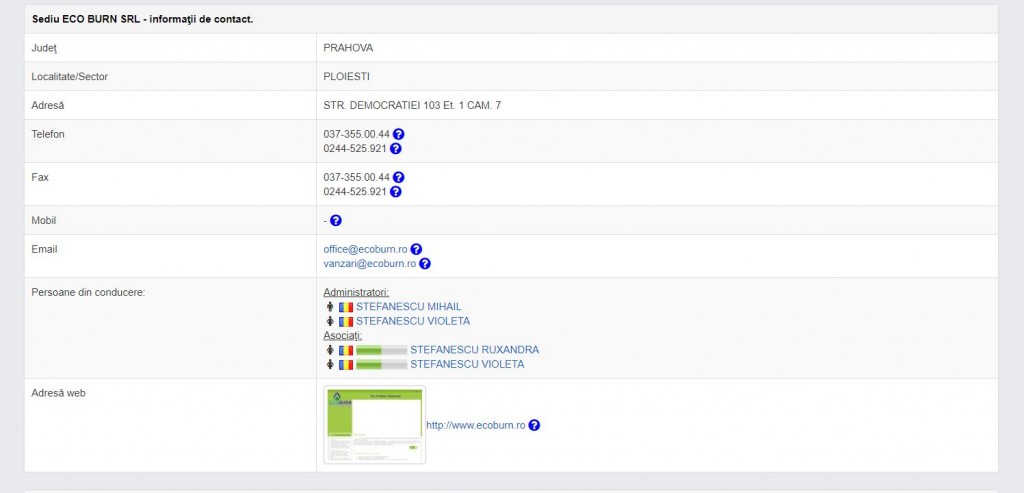
Task: Visit the http://www.ecoburn.ro website link
Action: (476, 425)
